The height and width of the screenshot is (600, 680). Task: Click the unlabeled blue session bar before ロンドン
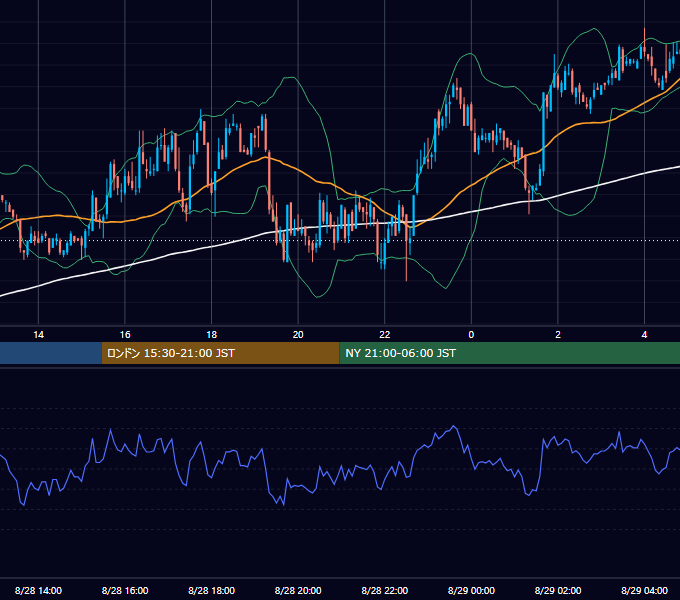pos(51,353)
